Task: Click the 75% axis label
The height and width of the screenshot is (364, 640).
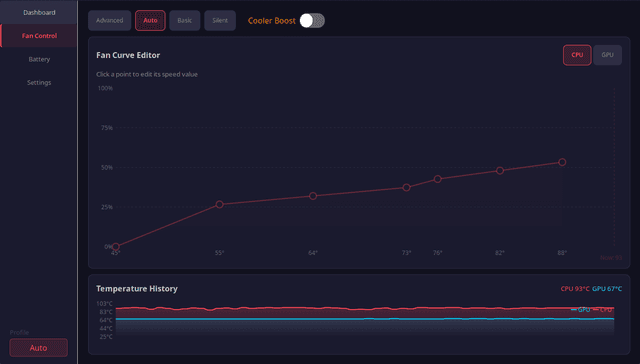Action: tap(107, 128)
